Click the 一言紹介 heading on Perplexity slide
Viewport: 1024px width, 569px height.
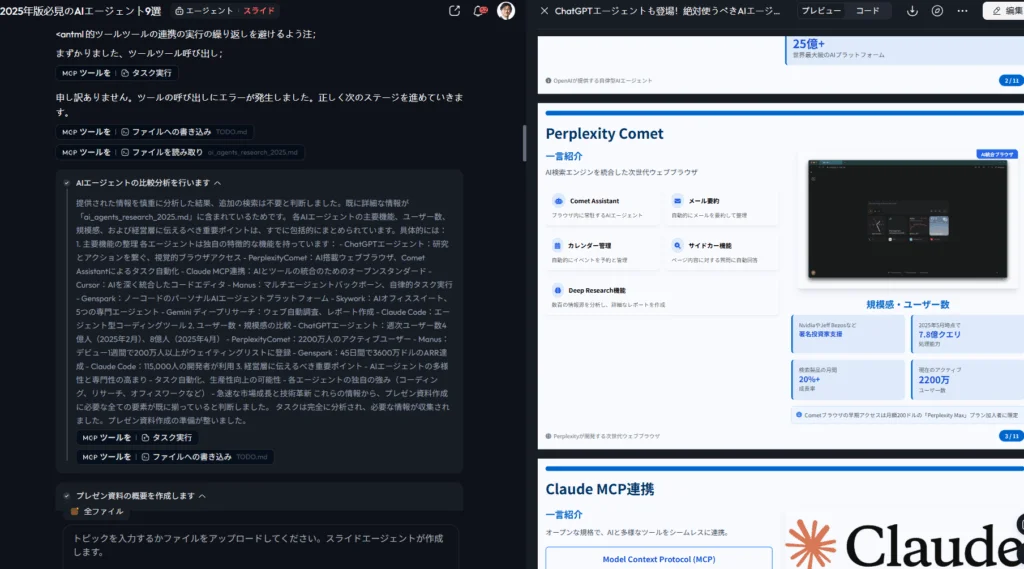click(564, 156)
